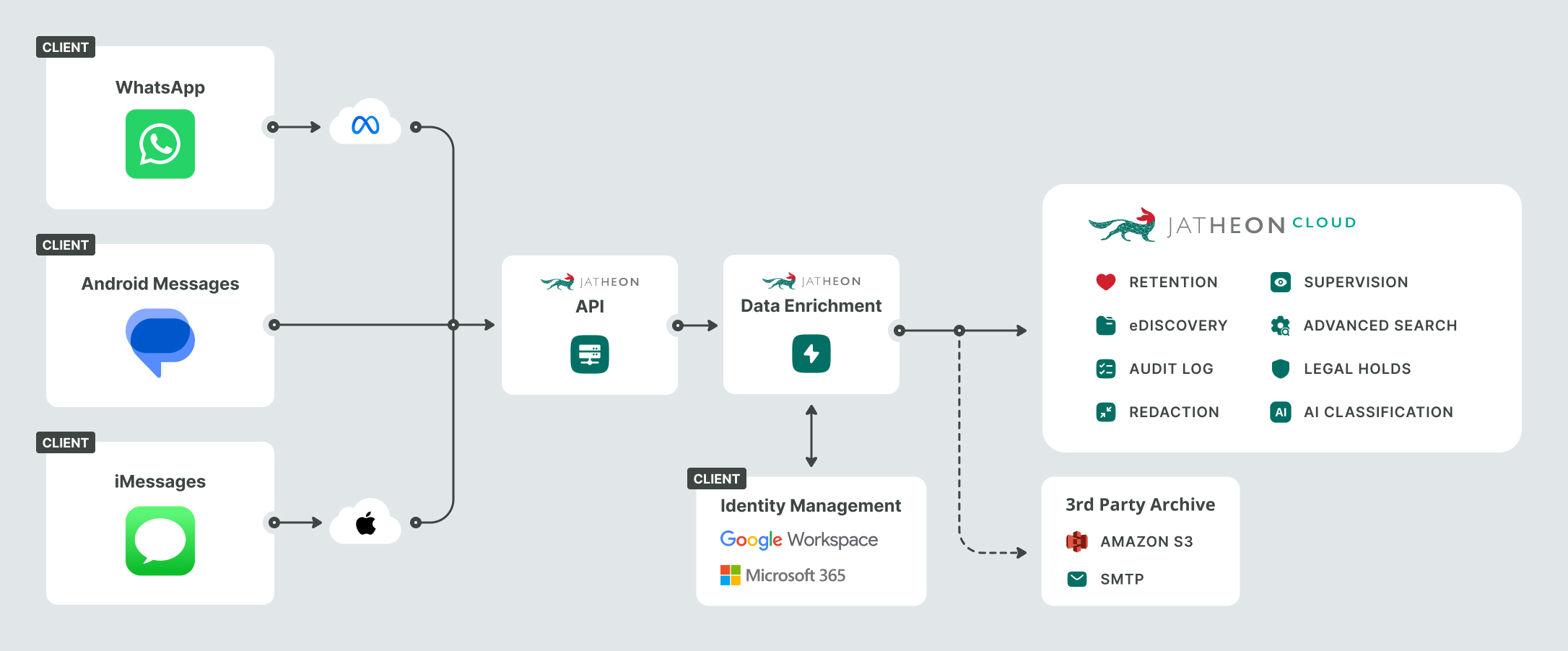
Task: Click the WhatsApp green phone icon
Action: coord(160,144)
